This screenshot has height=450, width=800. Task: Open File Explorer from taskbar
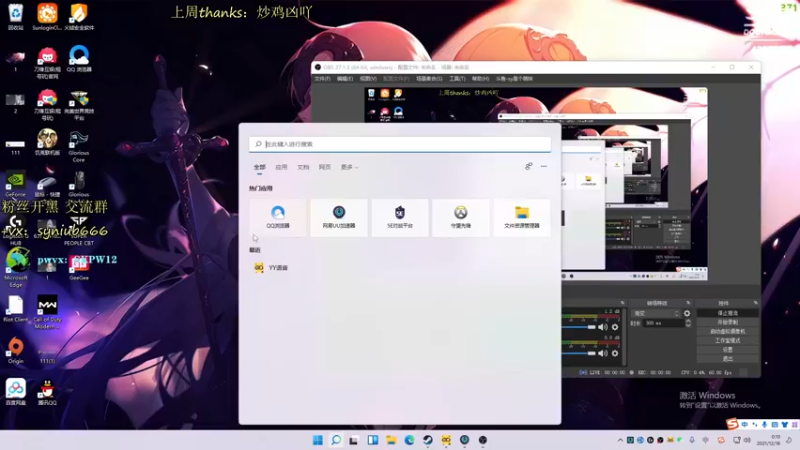point(391,440)
